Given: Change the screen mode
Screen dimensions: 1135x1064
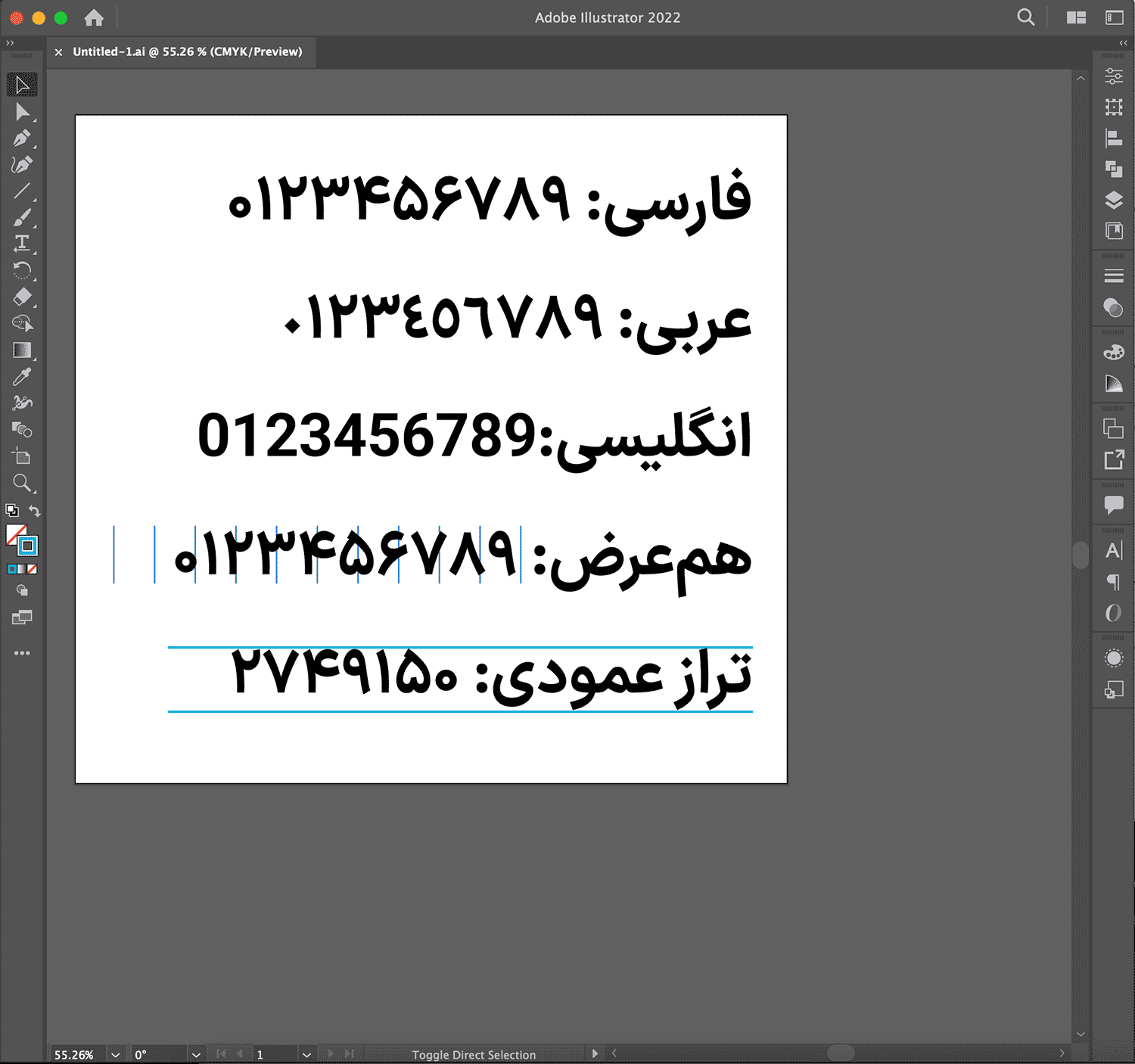Looking at the screenshot, I should click(x=22, y=618).
